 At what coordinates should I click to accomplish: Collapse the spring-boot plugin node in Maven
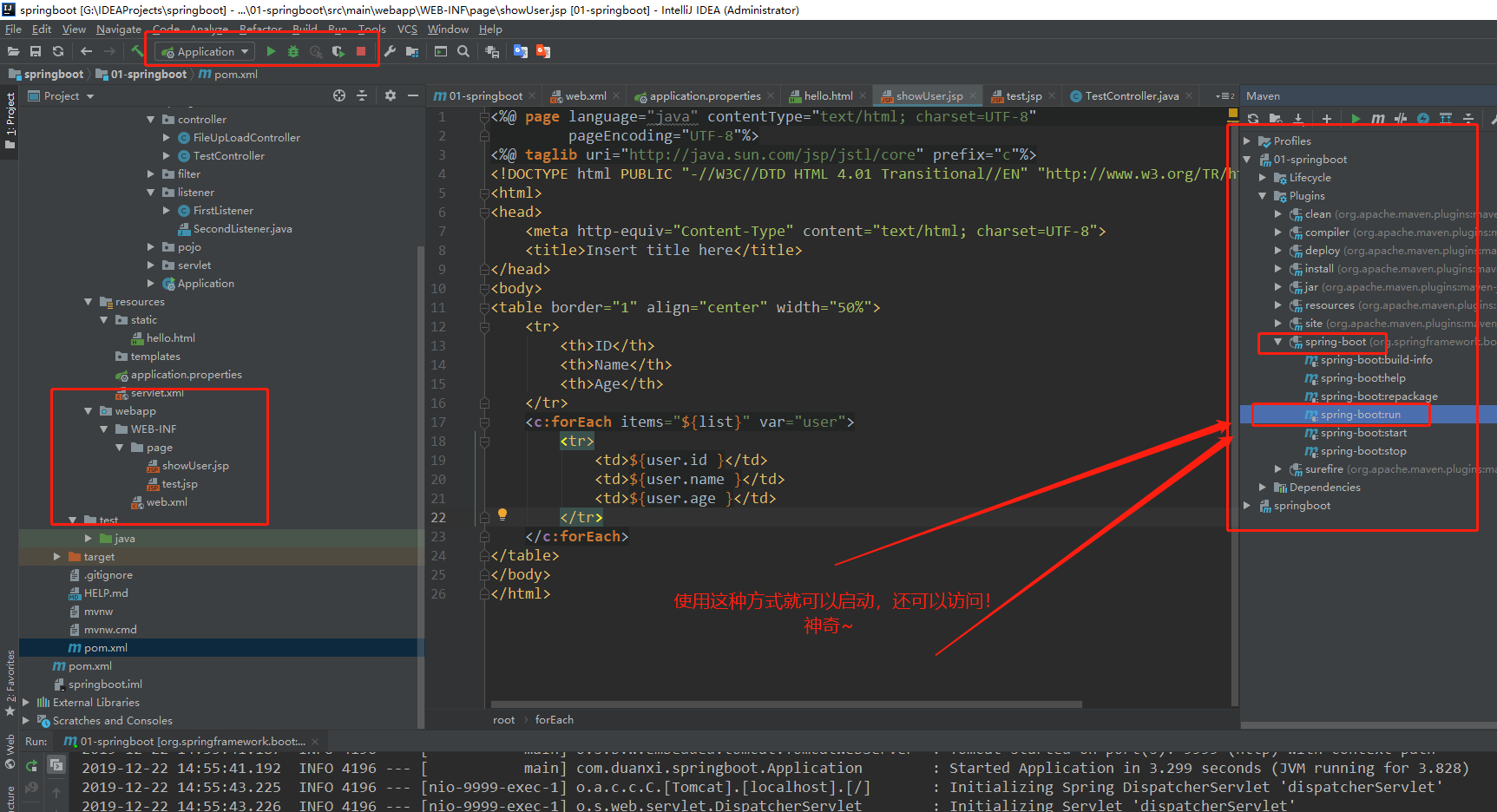[1278, 342]
